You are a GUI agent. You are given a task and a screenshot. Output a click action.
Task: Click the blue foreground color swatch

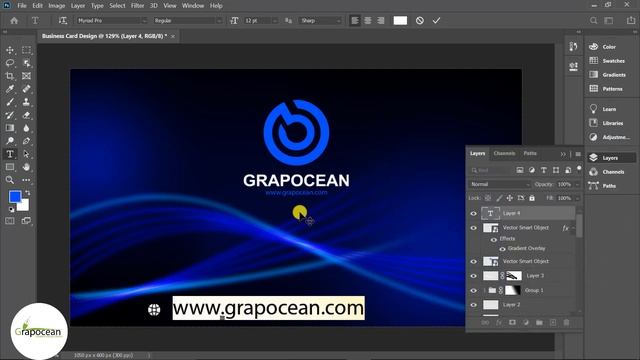tap(14, 196)
